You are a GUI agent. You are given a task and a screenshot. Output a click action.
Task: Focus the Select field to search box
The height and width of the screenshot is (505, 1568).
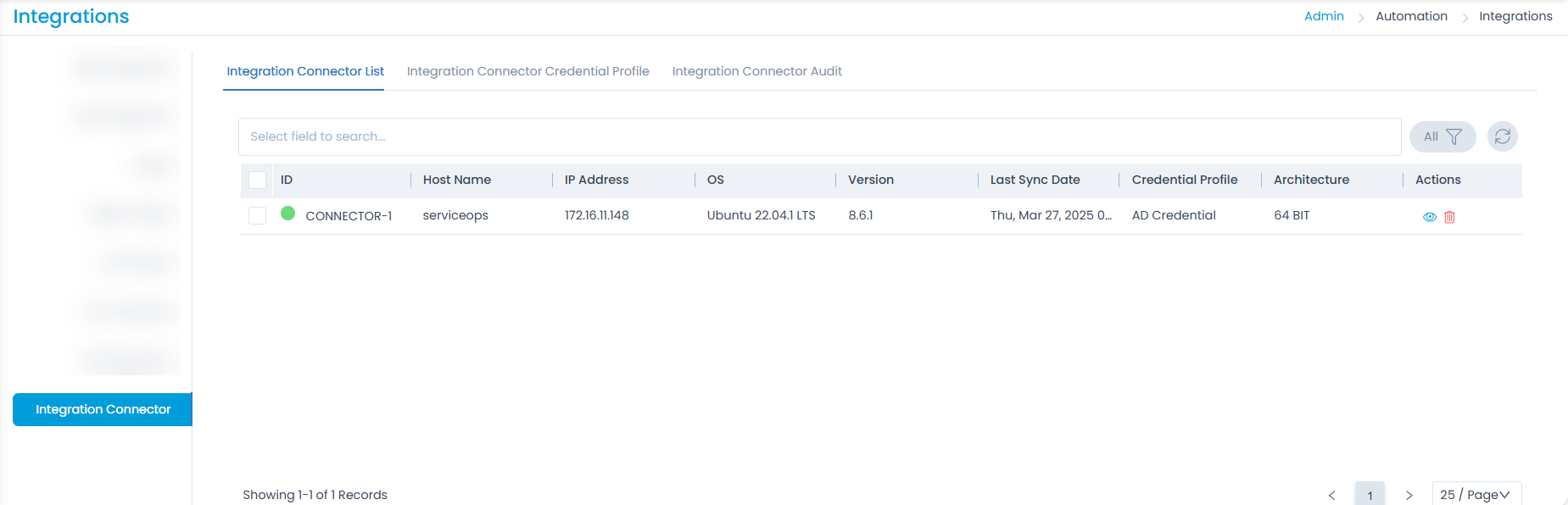(x=818, y=136)
